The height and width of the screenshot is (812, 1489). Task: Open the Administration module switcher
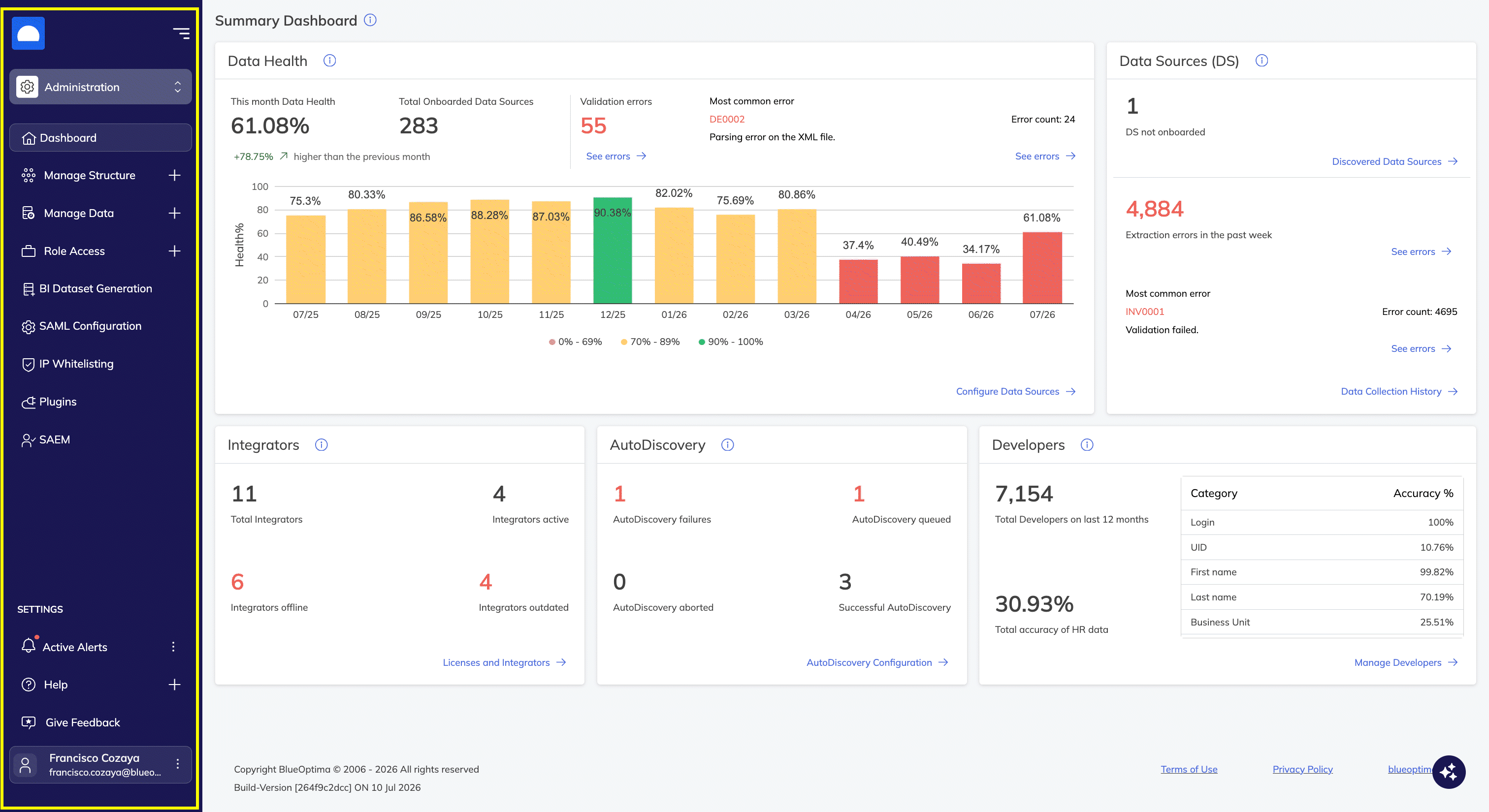pyautogui.click(x=100, y=87)
